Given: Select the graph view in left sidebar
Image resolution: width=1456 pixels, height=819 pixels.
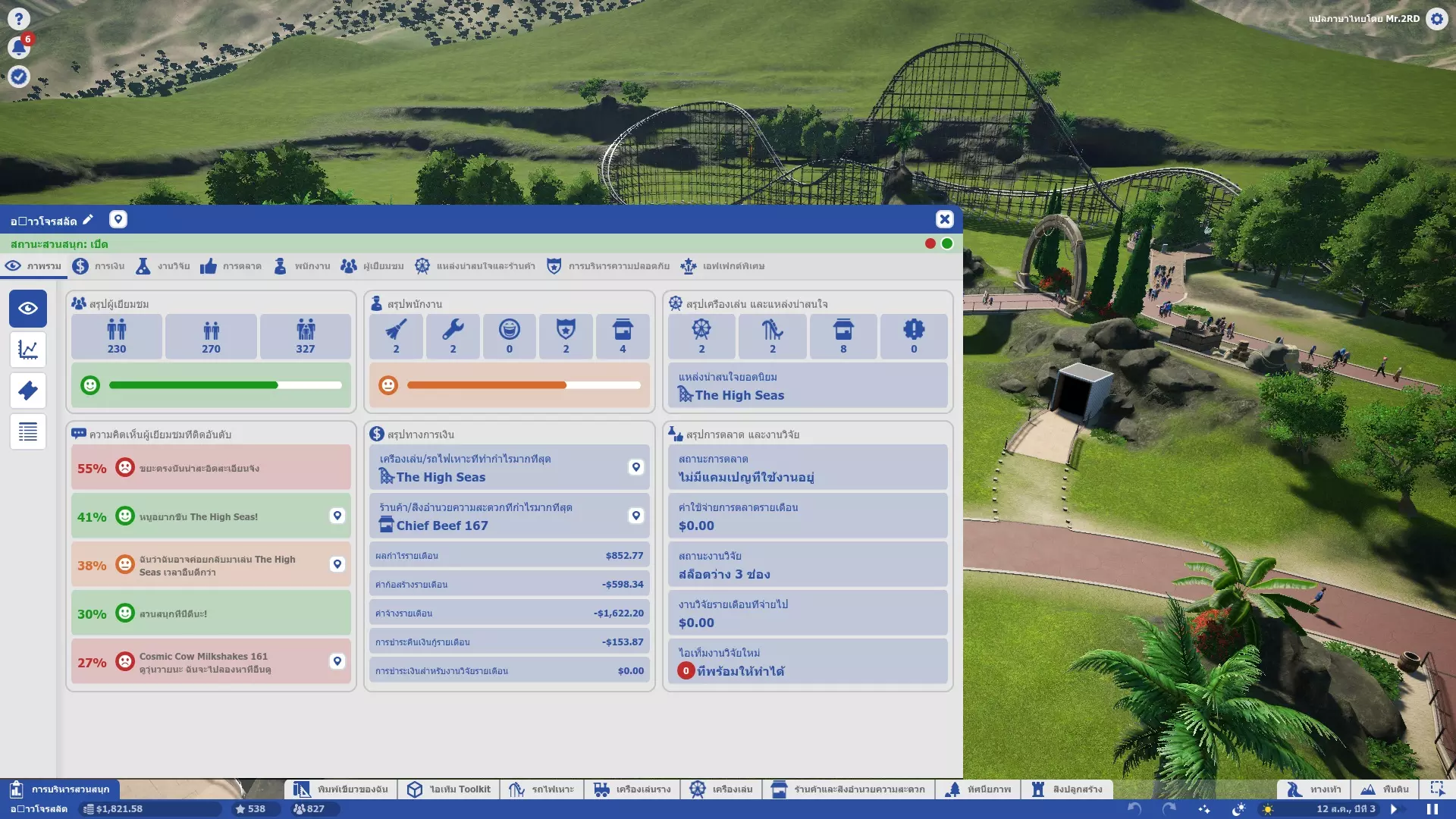Looking at the screenshot, I should [x=28, y=350].
